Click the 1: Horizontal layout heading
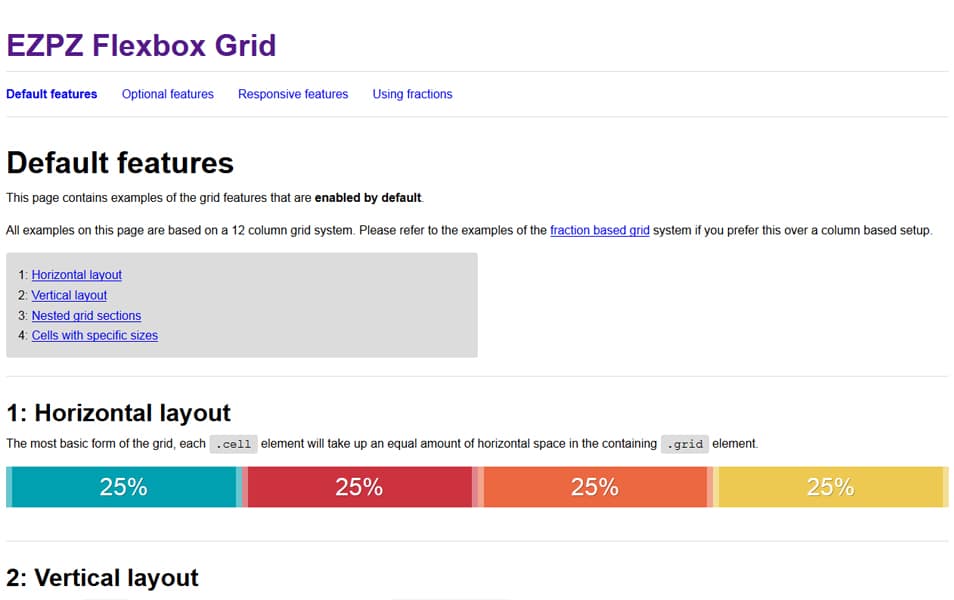Screen dimensions: 954x600 119,413
